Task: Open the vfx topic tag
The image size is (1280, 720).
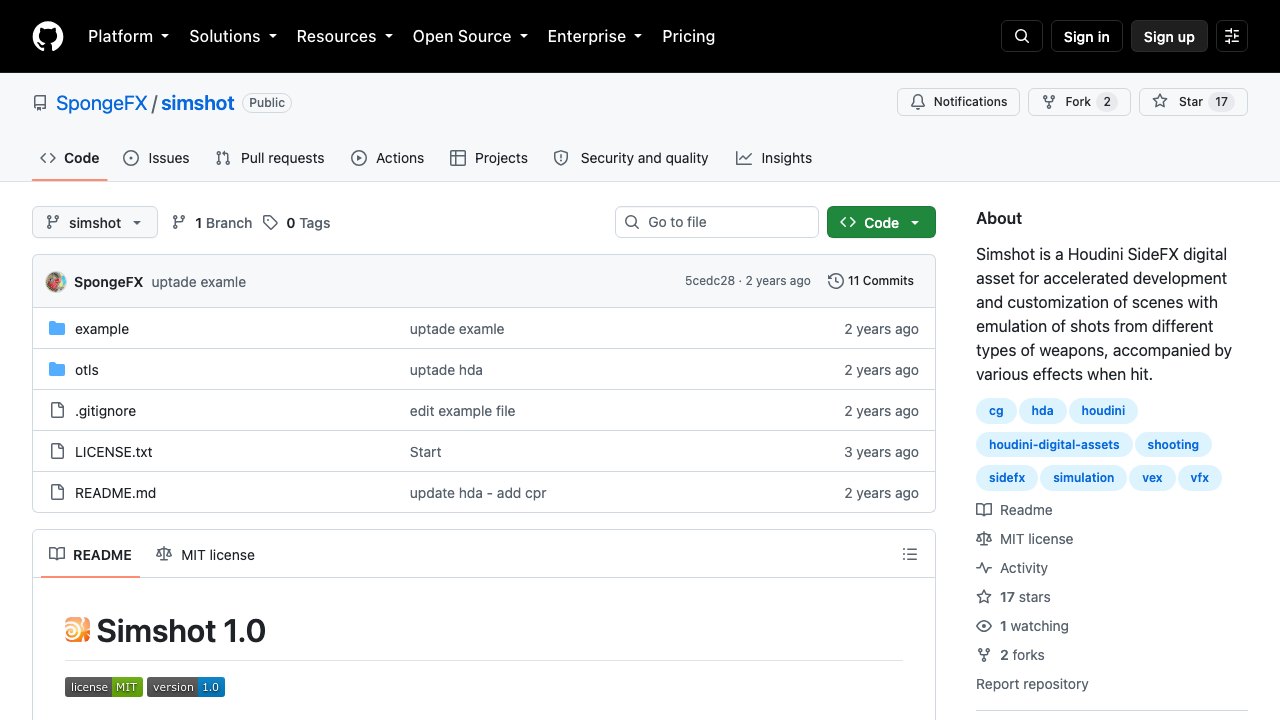Action: click(1200, 478)
